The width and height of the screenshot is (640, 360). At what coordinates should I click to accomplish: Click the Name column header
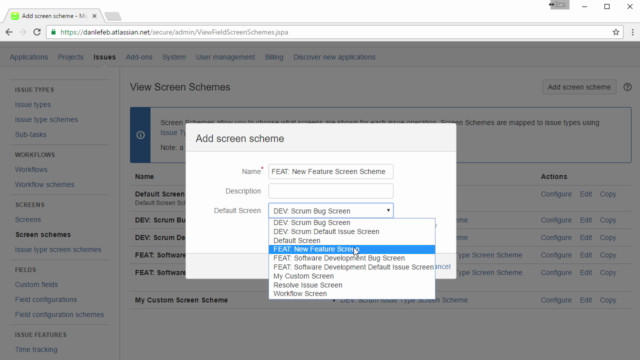(x=144, y=177)
